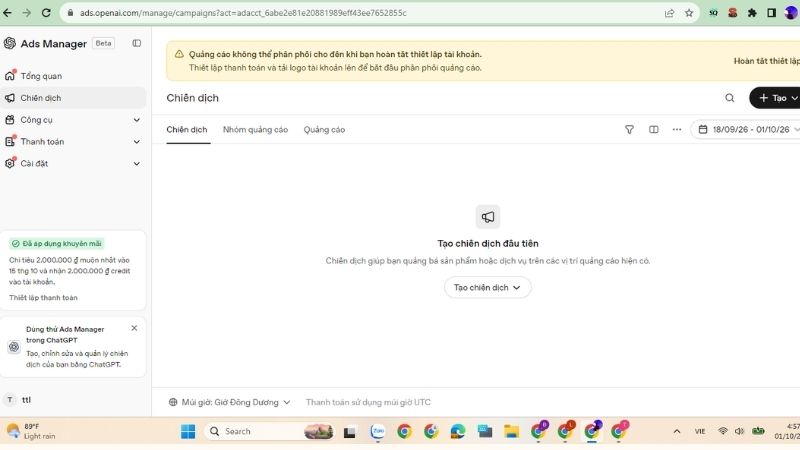This screenshot has height=450, width=800.
Task: Click the Thiết lập thanh toán link
Action: tap(43, 298)
